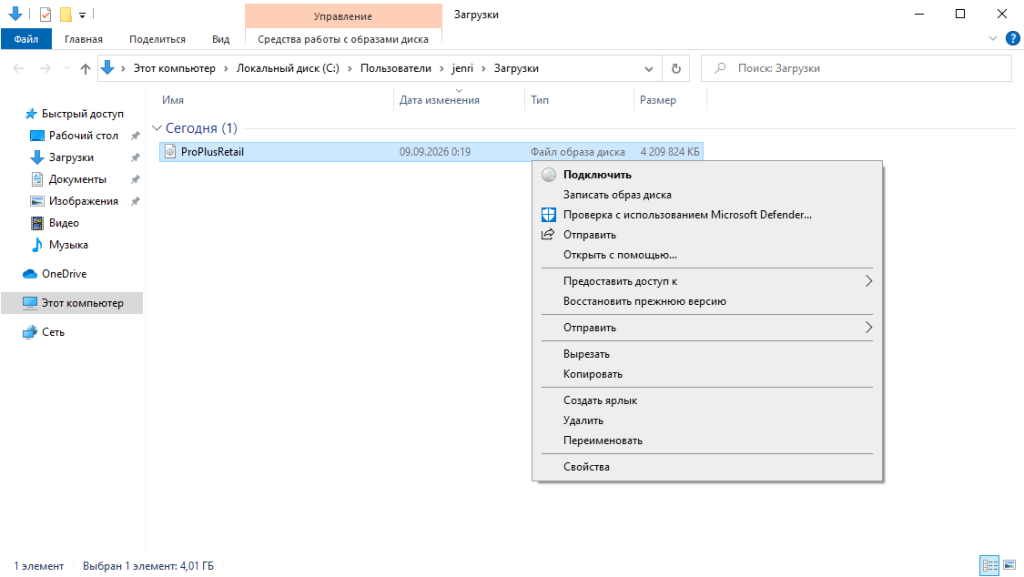Viewport: 1024px width, 577px height.
Task: Sort by the Размер column header
Action: [x=658, y=100]
